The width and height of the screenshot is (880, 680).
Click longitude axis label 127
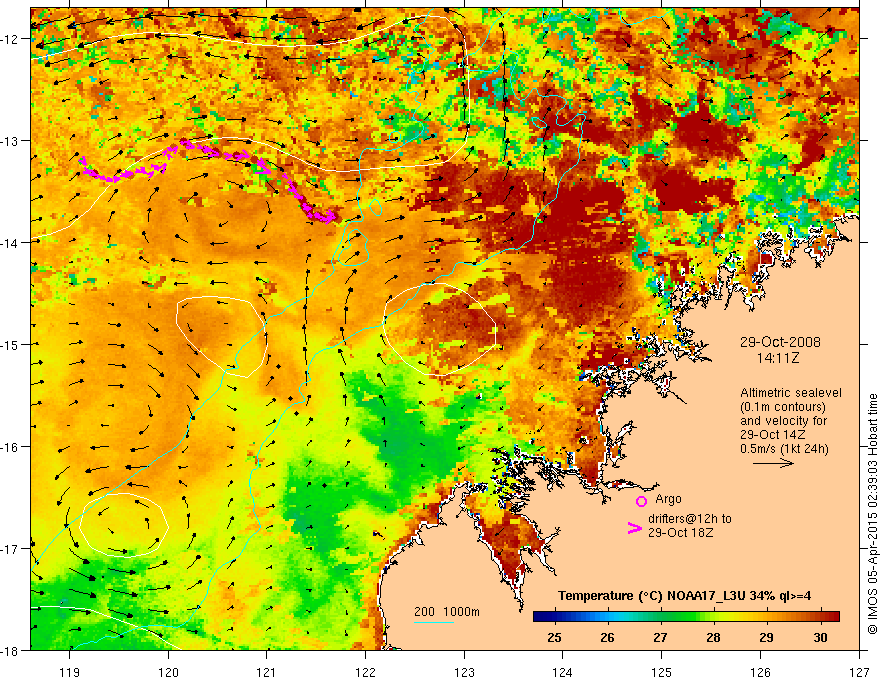coord(859,672)
